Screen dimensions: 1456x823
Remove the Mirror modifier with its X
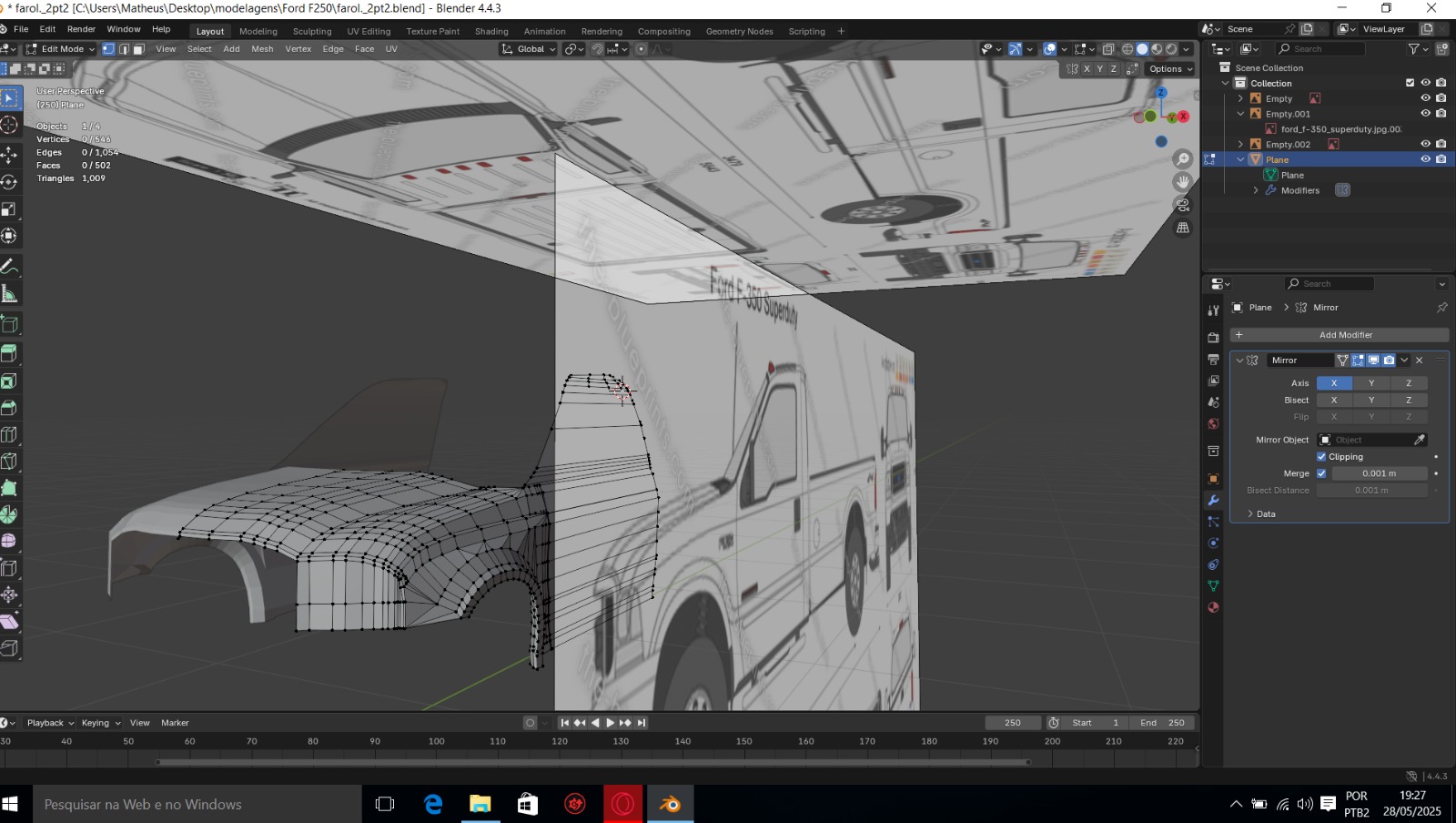[x=1420, y=361]
